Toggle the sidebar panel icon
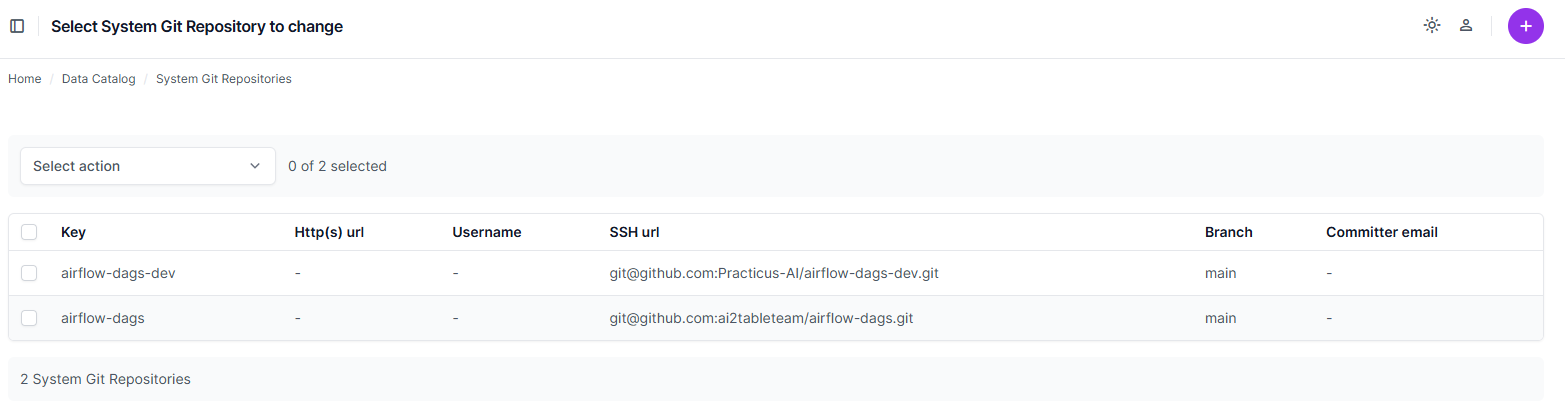Screen dimensions: 1565x409 point(17,26)
